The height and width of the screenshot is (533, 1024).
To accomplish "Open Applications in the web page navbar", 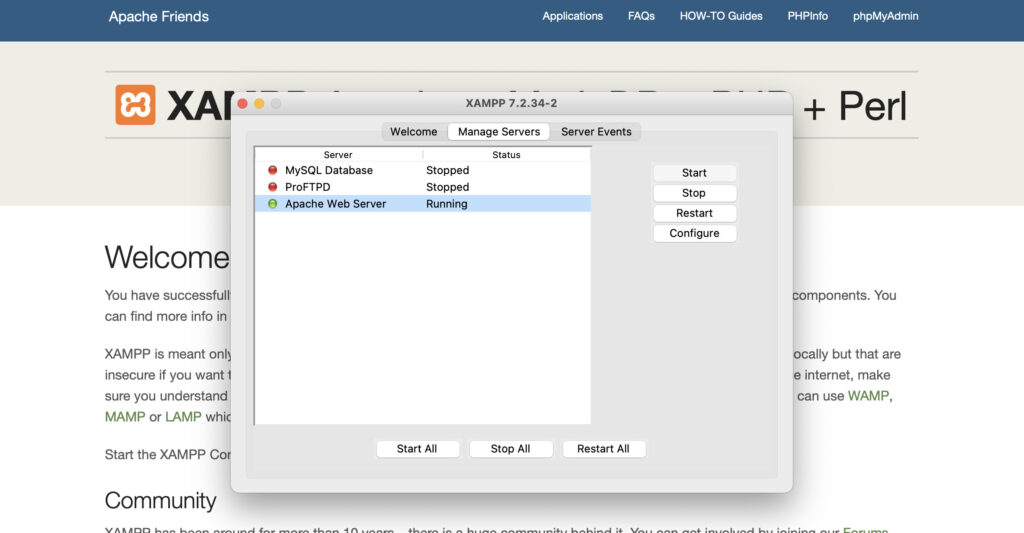I will tap(572, 16).
